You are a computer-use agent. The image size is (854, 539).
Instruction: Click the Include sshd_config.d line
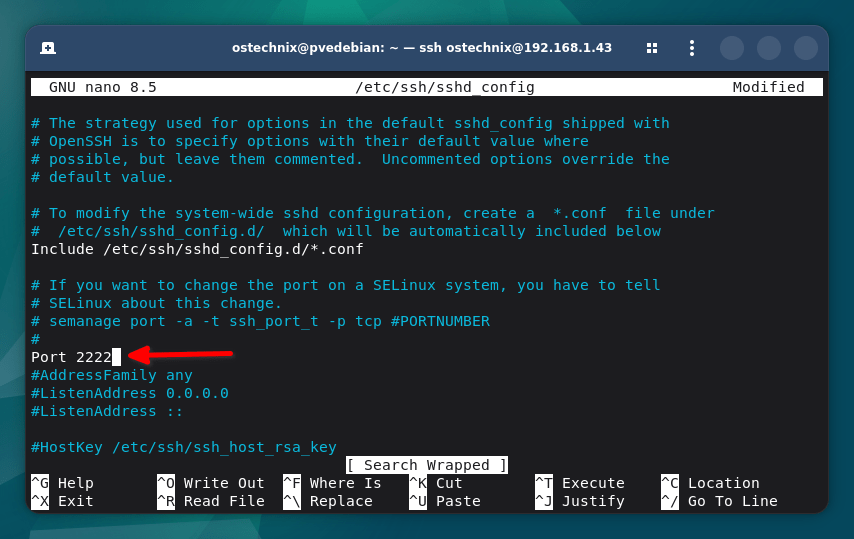coord(197,249)
